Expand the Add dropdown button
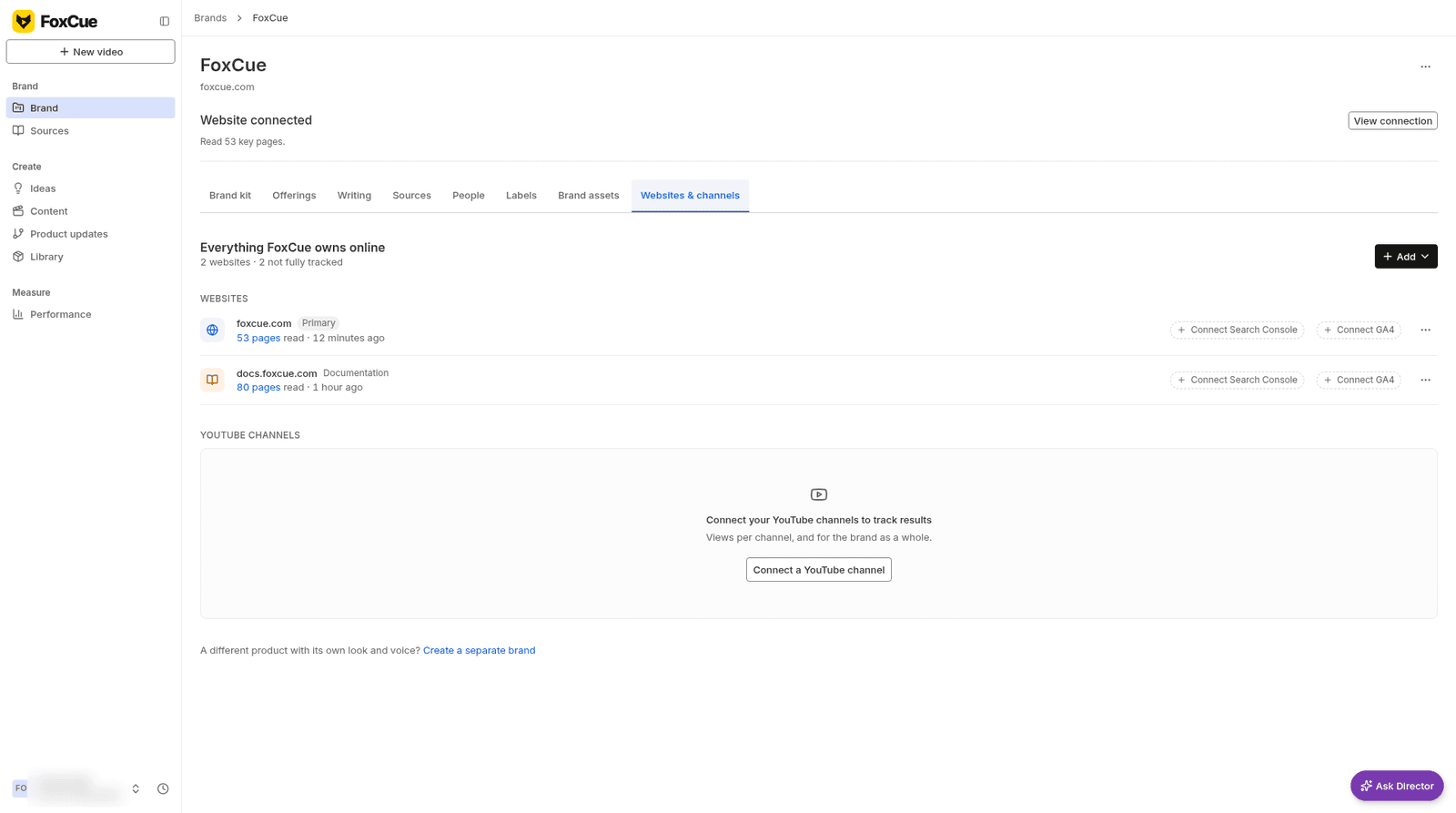Screen dimensions: 1456x813 pyautogui.click(x=1406, y=257)
